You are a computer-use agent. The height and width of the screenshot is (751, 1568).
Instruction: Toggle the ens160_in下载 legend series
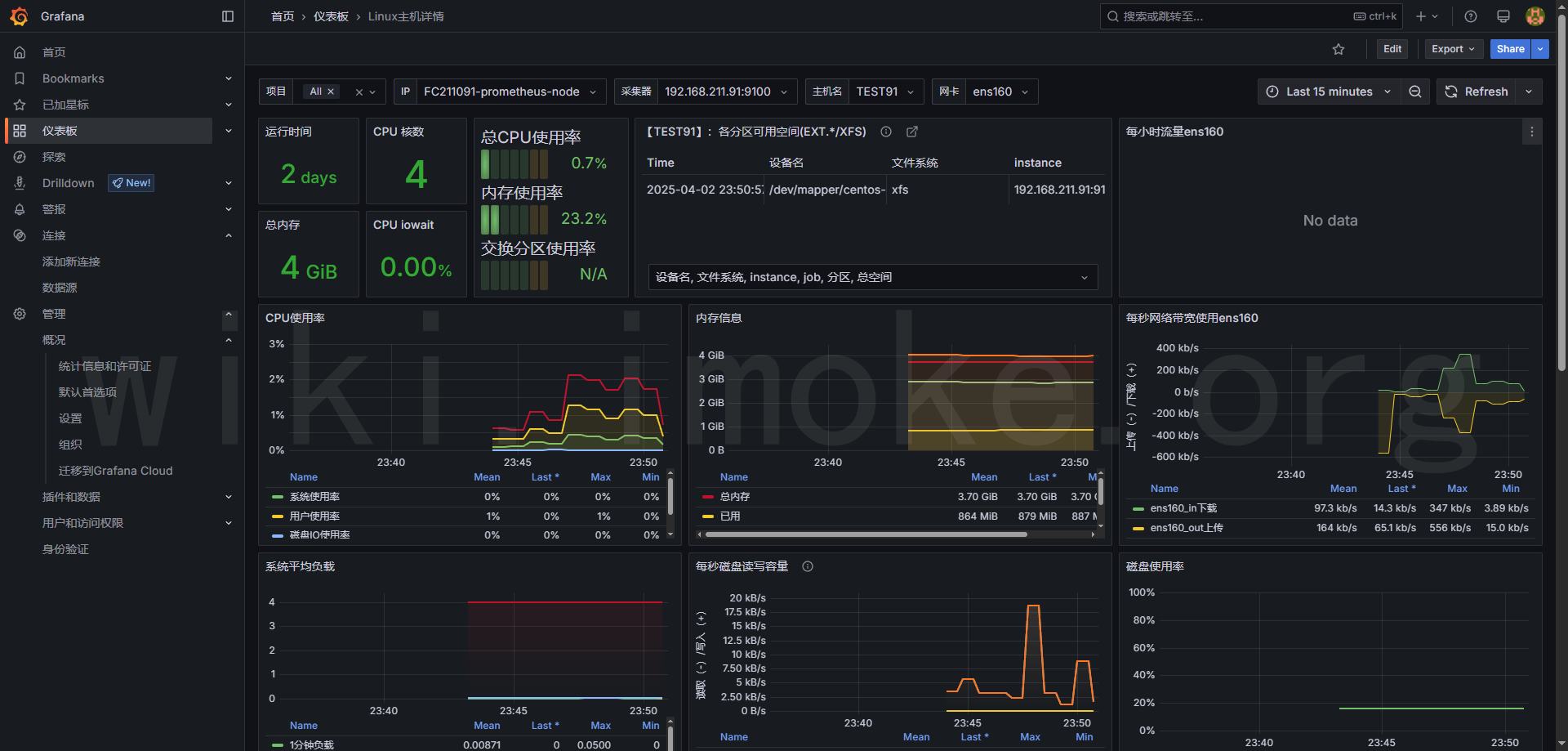point(1183,508)
